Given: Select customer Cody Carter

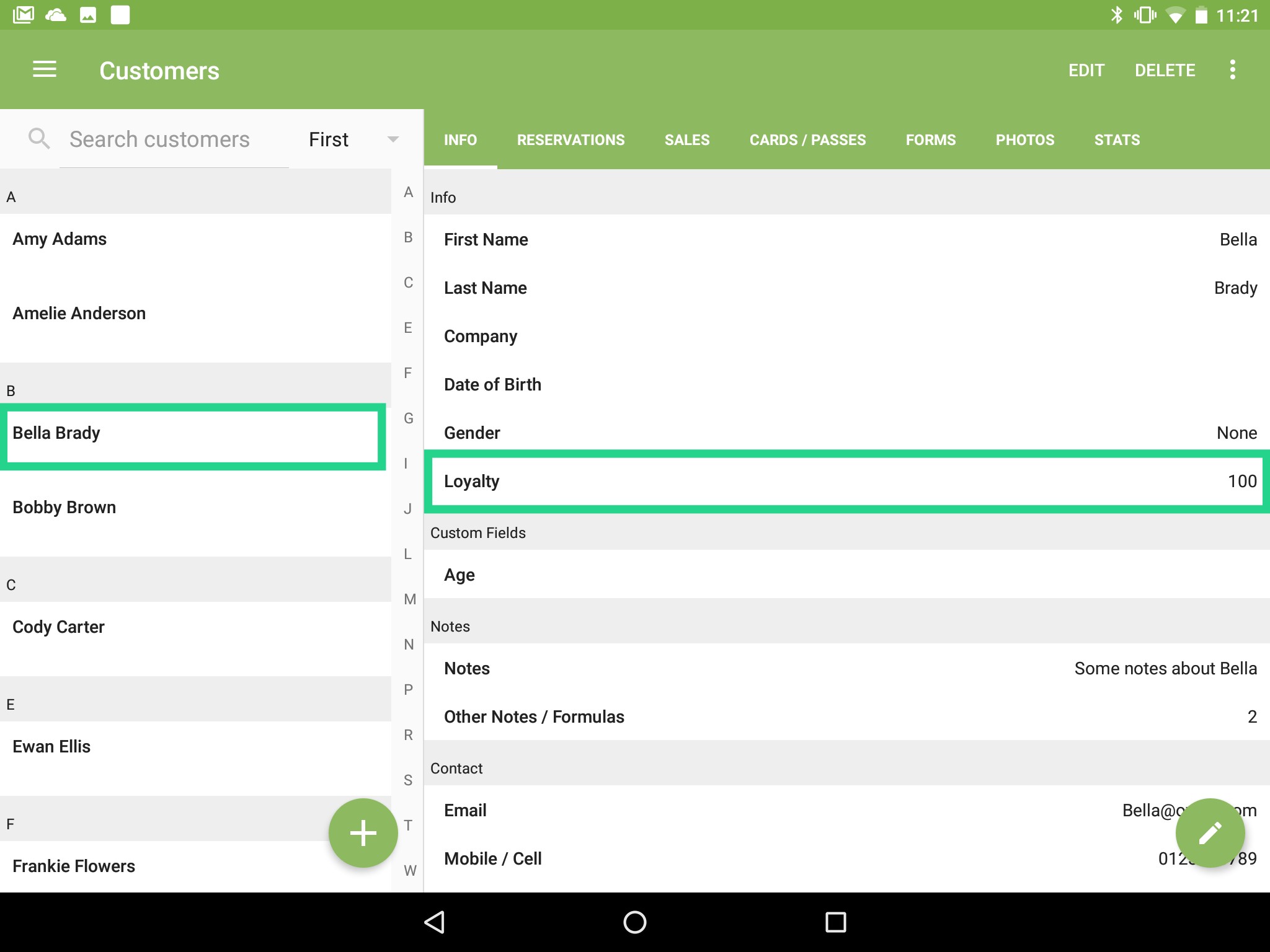Looking at the screenshot, I should click(x=195, y=638).
